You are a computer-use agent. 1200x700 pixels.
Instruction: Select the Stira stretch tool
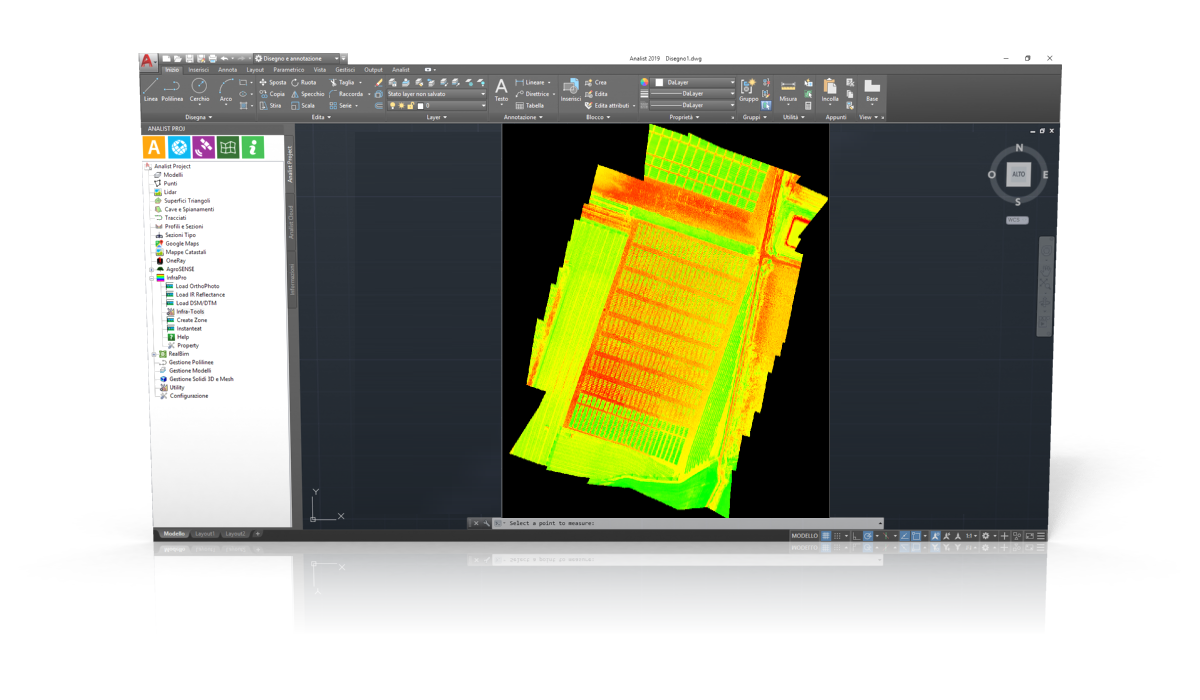click(x=270, y=105)
